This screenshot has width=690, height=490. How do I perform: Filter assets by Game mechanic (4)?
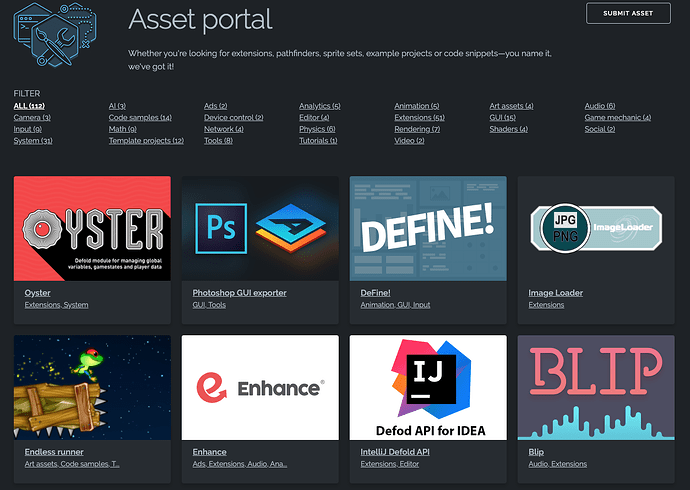click(617, 118)
